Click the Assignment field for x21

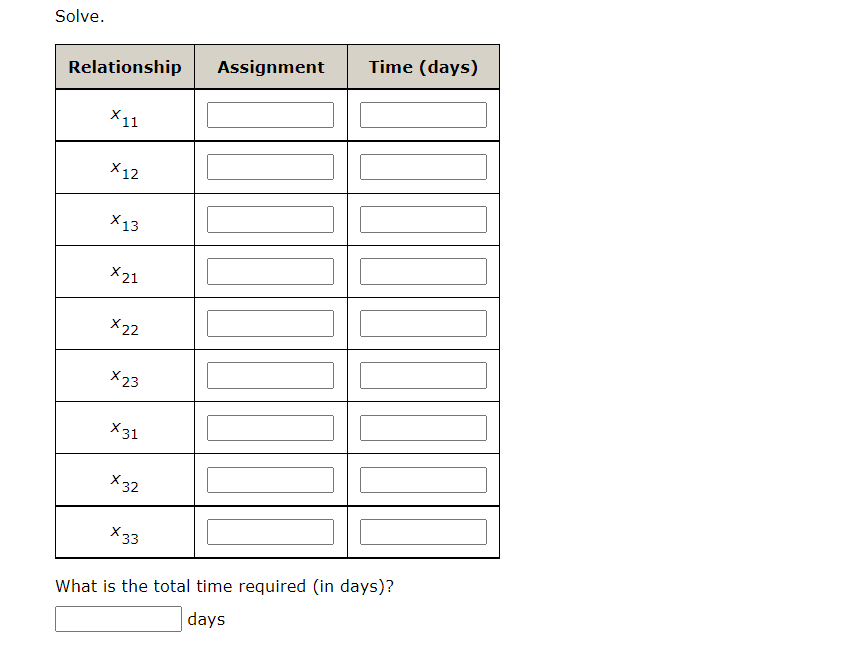[x=270, y=271]
